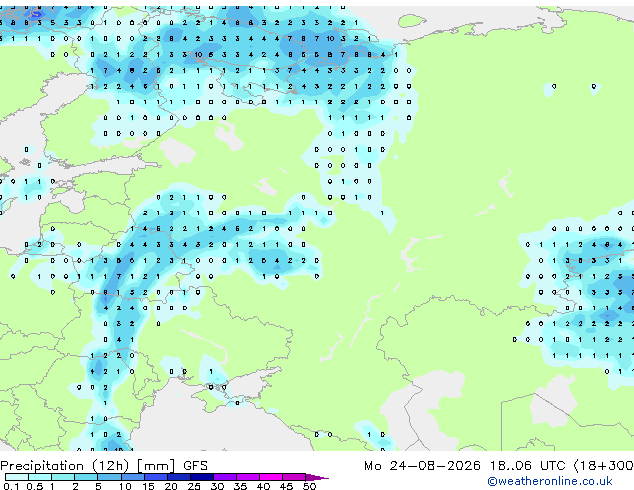Pick the 35–40 mm legend color swatch
This screenshot has width=634, height=490.
click(x=248, y=477)
